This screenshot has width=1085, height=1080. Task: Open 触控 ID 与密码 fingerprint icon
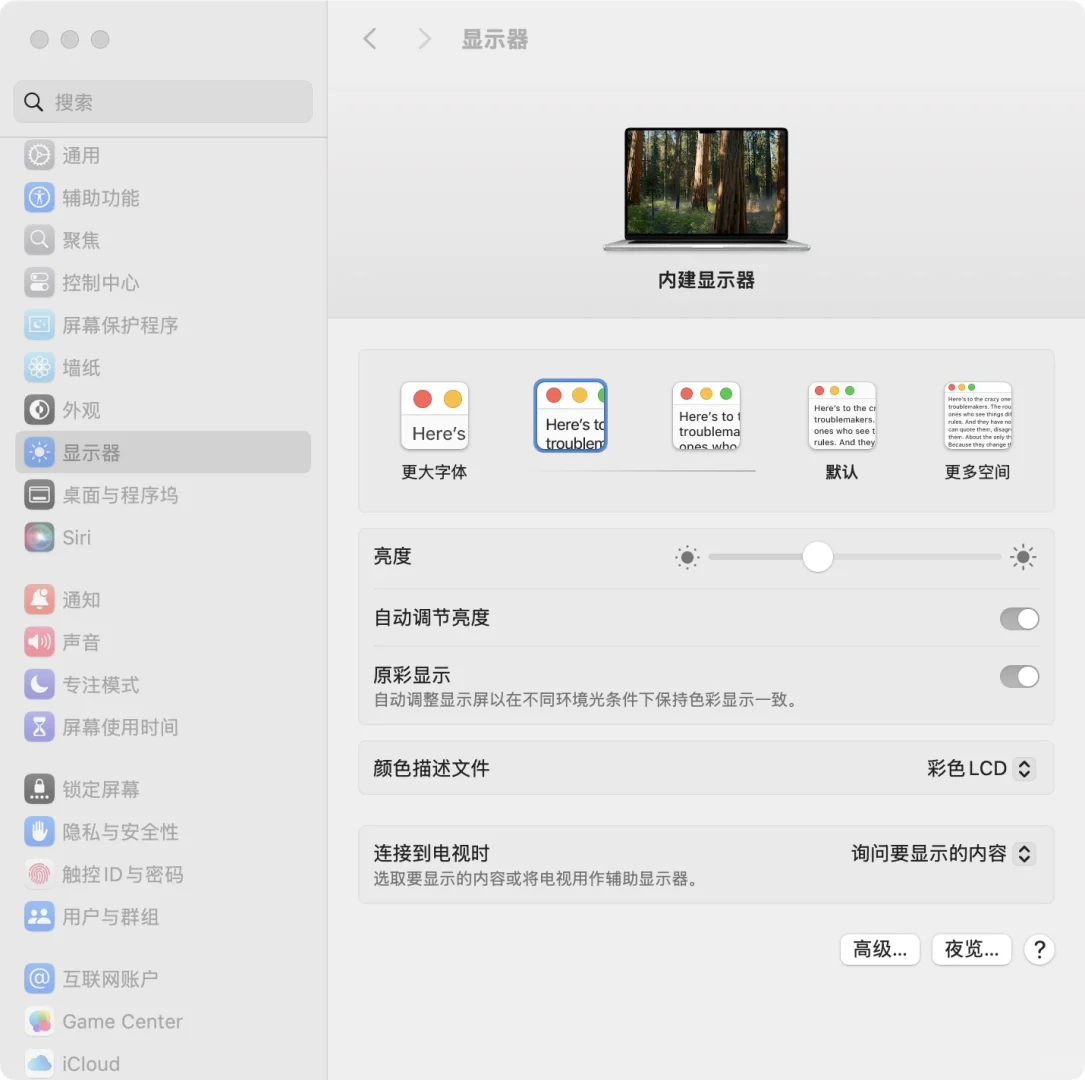pyautogui.click(x=39, y=875)
